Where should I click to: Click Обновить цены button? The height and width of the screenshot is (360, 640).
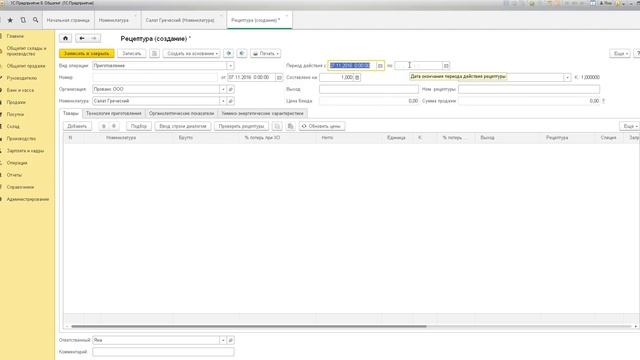click(322, 127)
